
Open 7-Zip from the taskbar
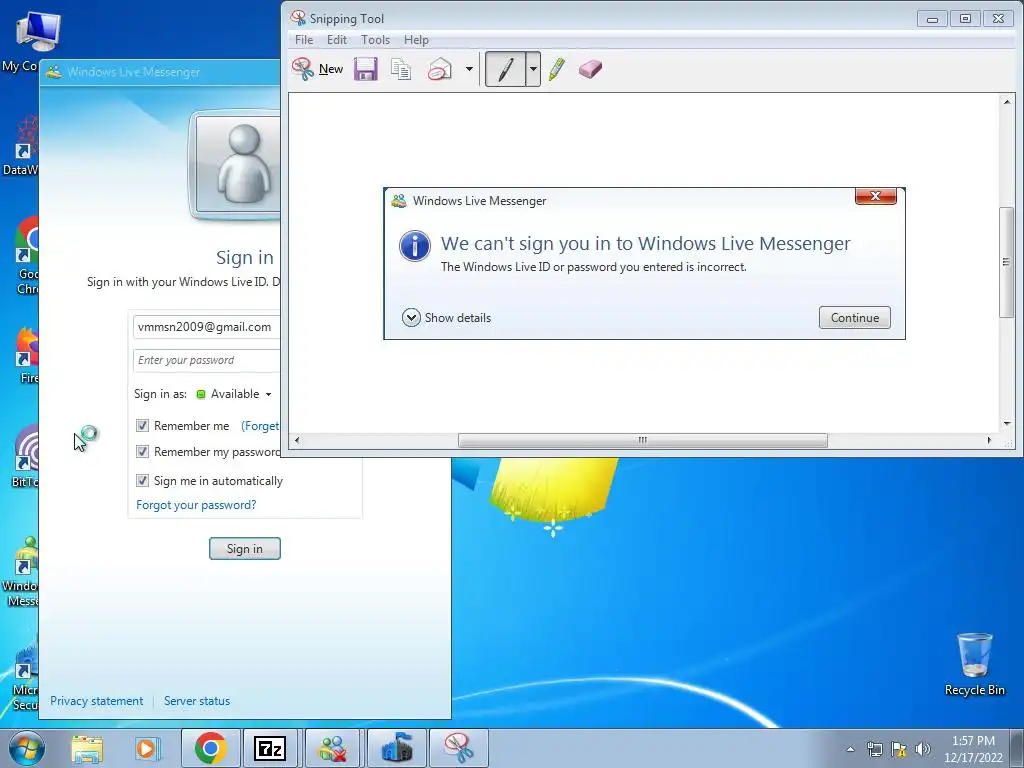click(x=270, y=748)
